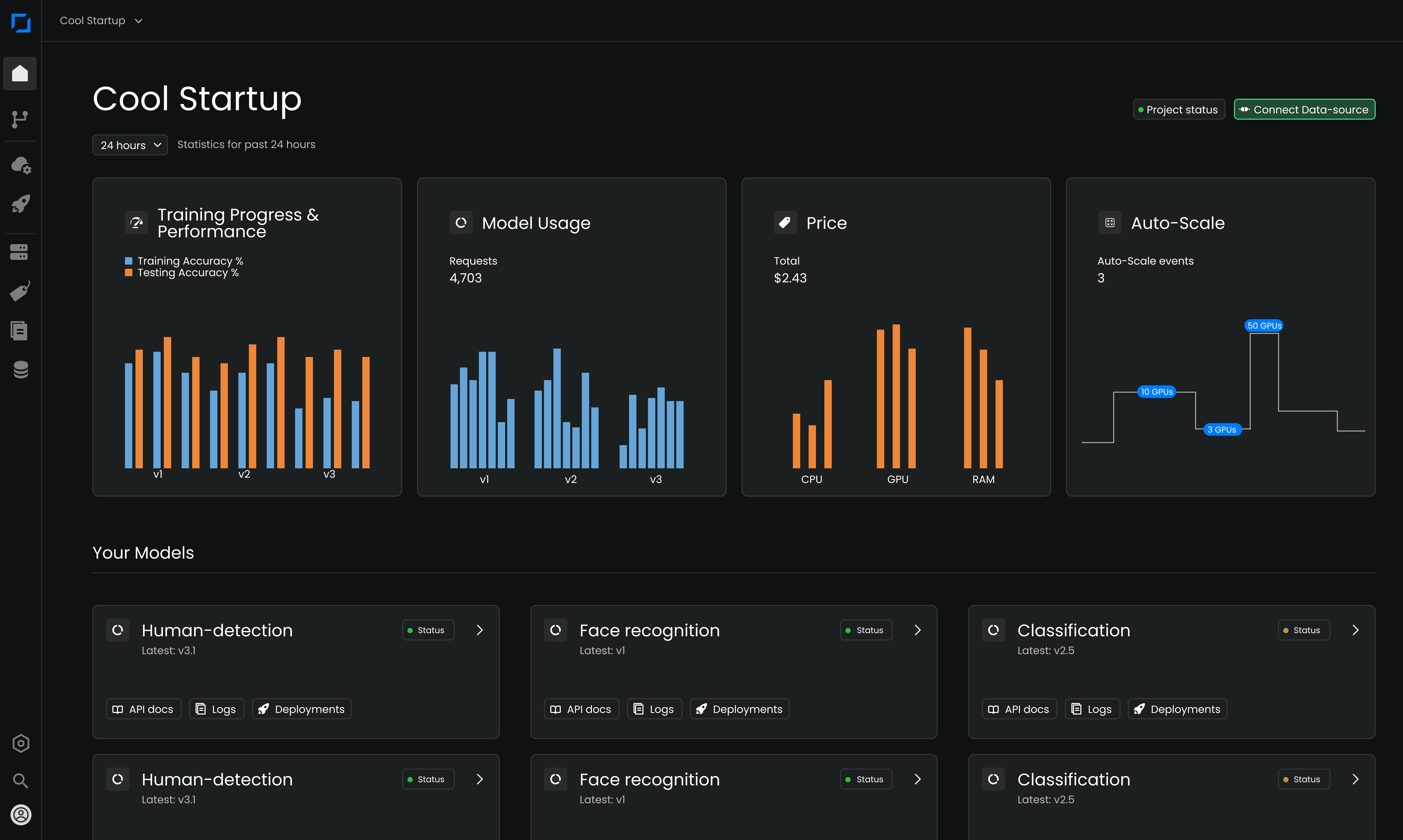Open Deployments for first Classification

tap(1178, 709)
